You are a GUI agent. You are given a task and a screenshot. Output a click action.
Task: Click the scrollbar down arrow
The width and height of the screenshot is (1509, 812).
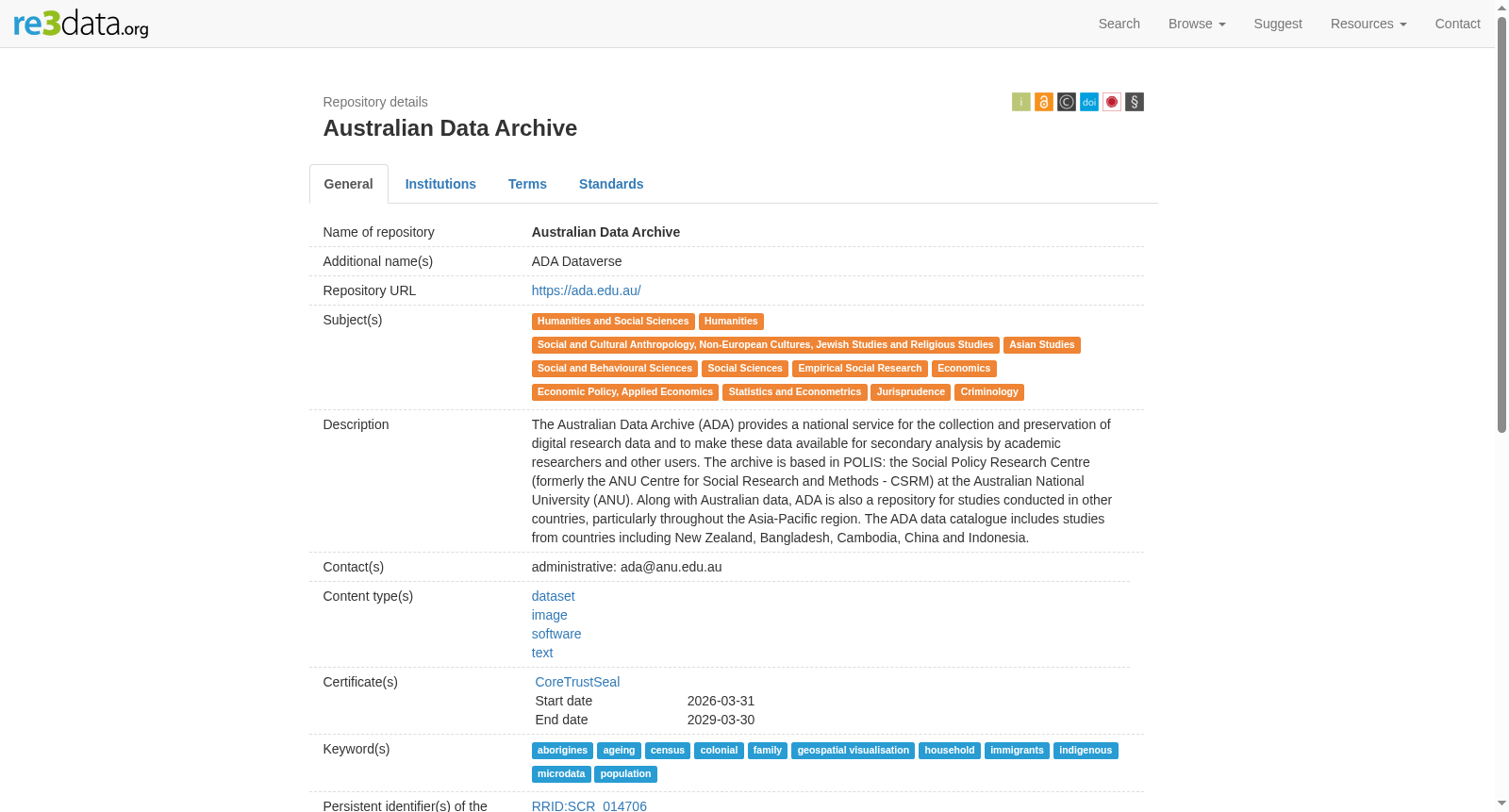click(x=1502, y=804)
